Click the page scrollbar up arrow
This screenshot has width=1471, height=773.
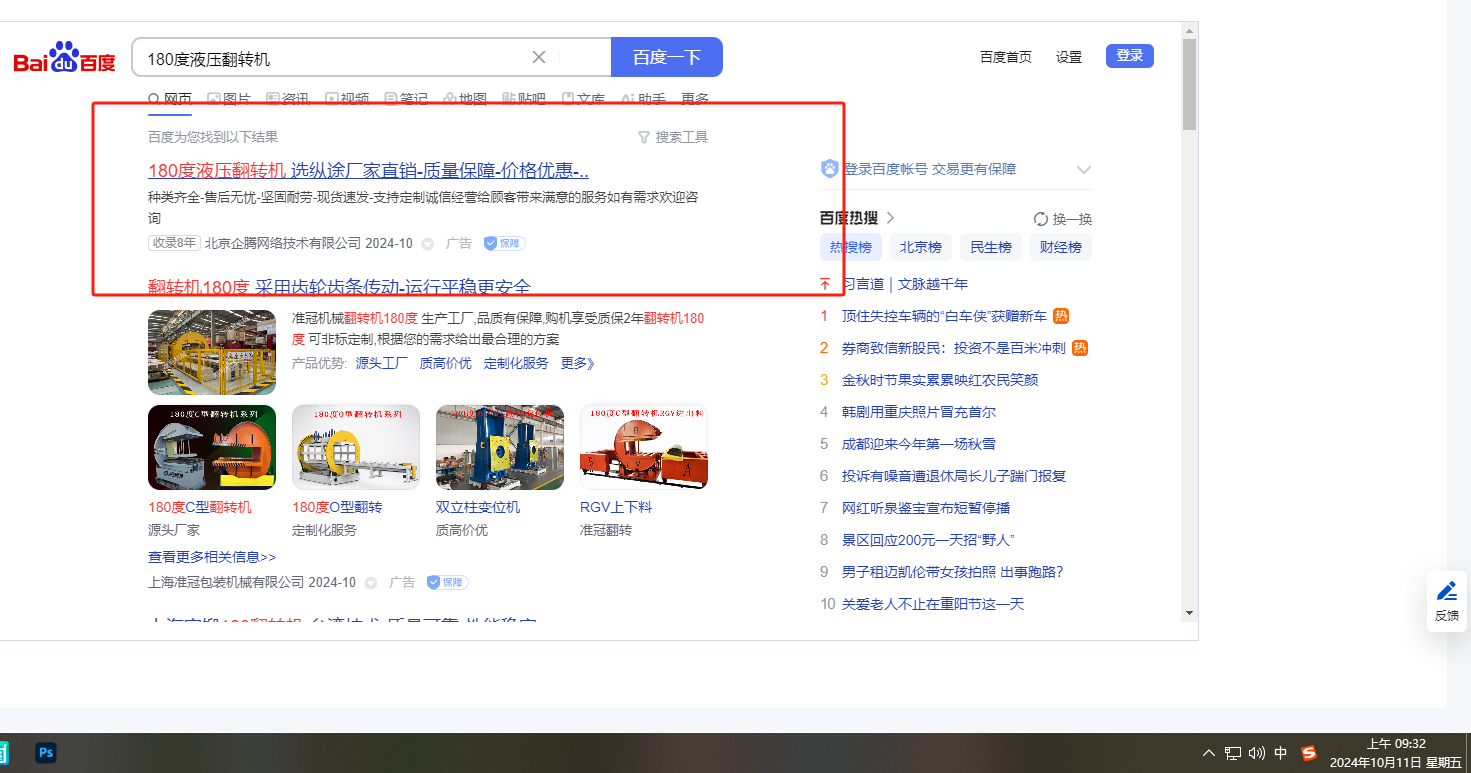pos(1189,30)
